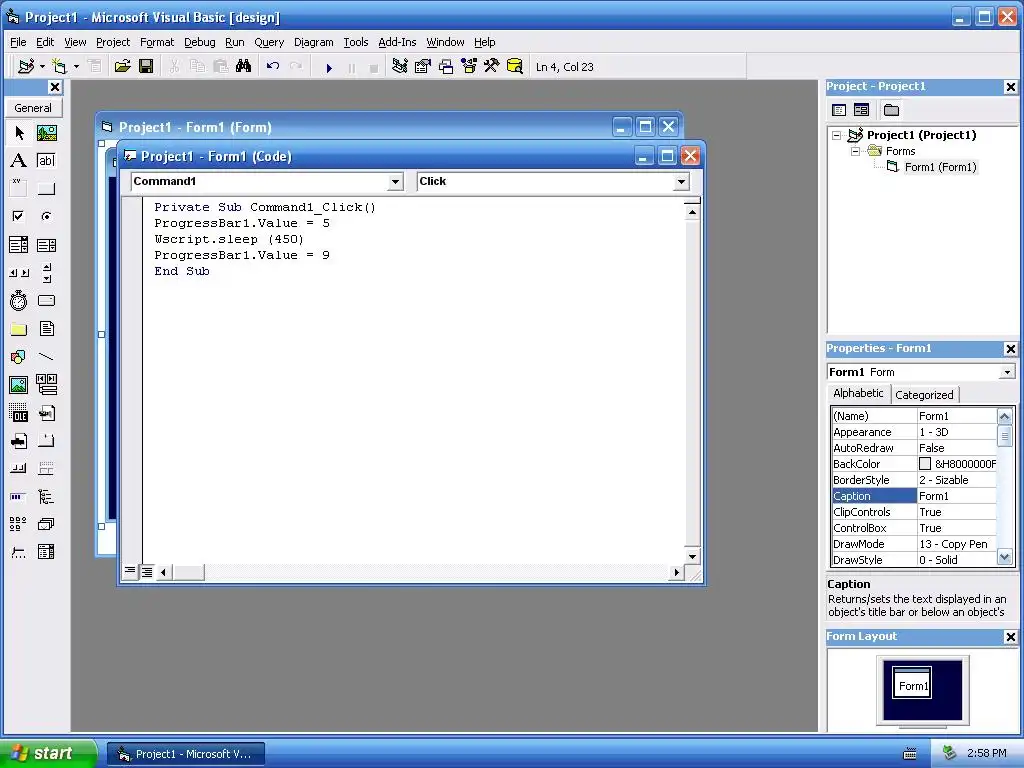Click View Code icon in Project panel
1024x768 pixels.
point(839,110)
